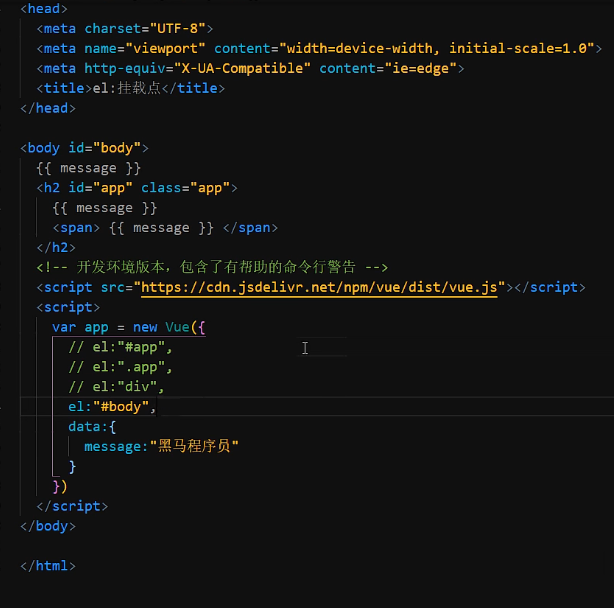Click the {{ message }} inside the span element
The width and height of the screenshot is (614, 608).
click(x=161, y=228)
